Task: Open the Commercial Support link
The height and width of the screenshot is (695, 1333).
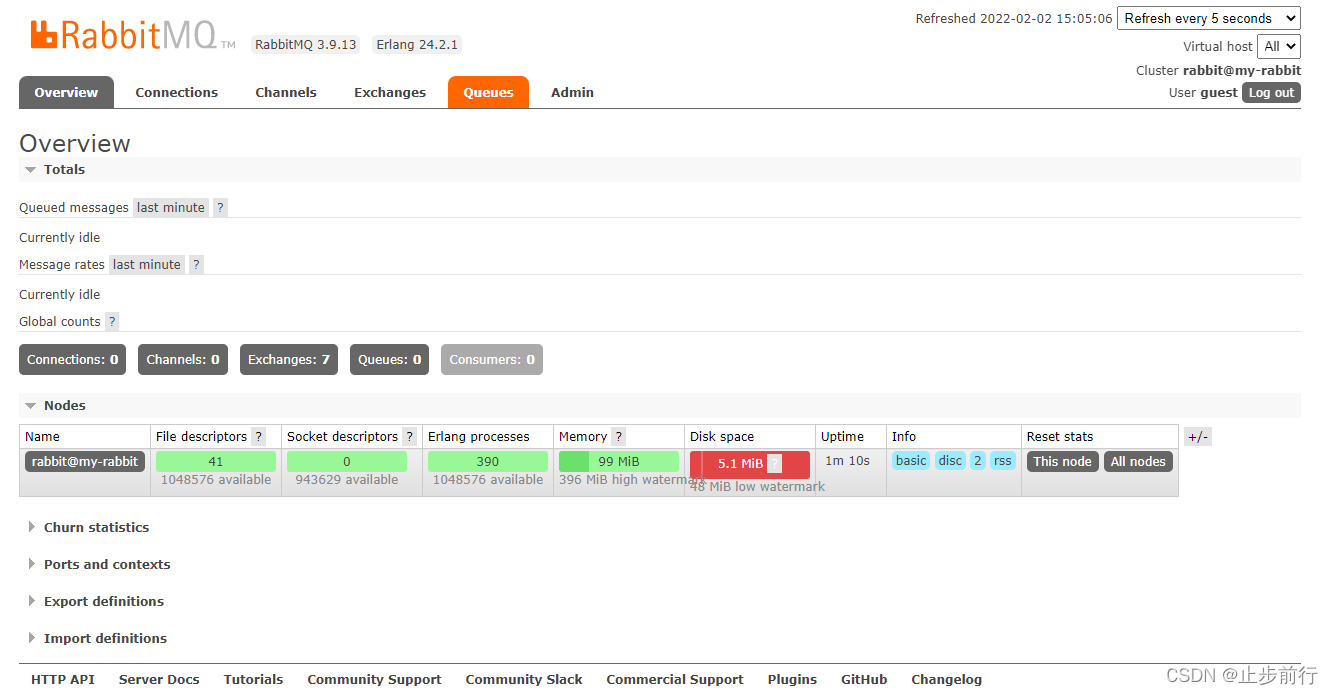Action: 675,679
